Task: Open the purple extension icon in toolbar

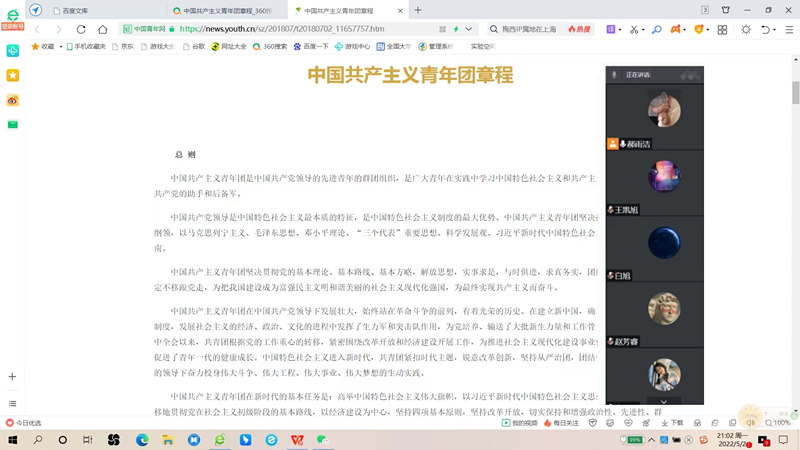Action: (x=611, y=30)
